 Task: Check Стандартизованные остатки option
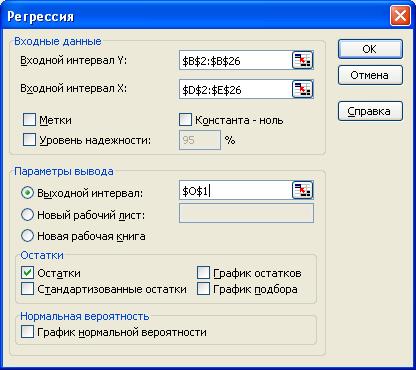27,289
